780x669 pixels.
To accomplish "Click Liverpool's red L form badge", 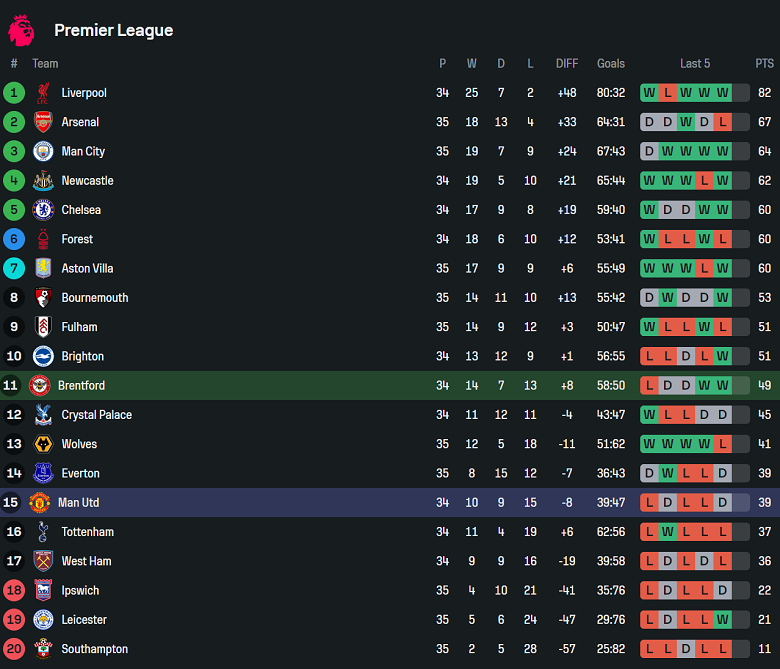I will coord(667,93).
